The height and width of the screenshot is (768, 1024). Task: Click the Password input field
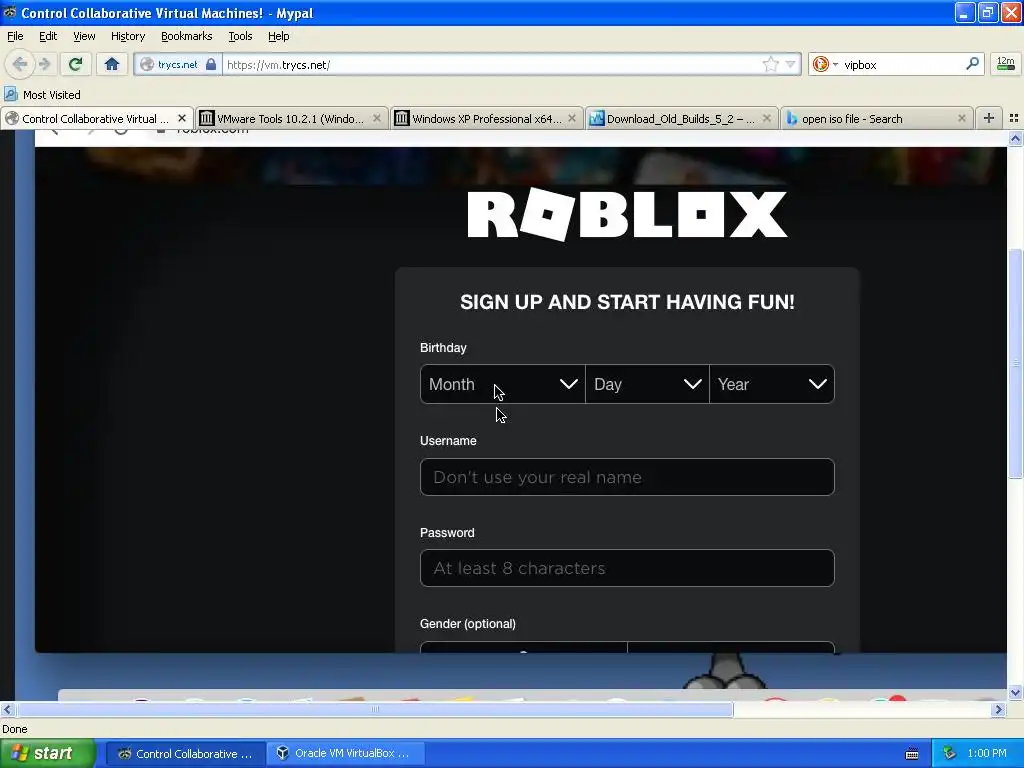coord(627,568)
